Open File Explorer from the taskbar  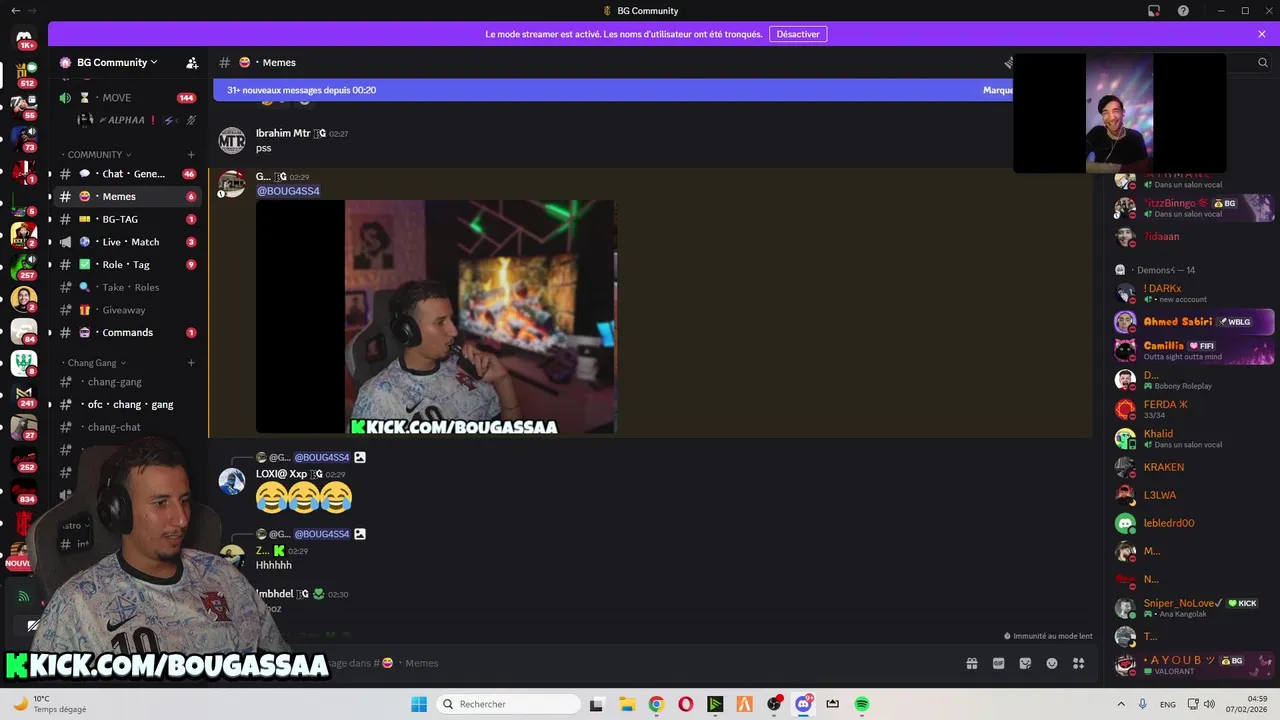[626, 704]
